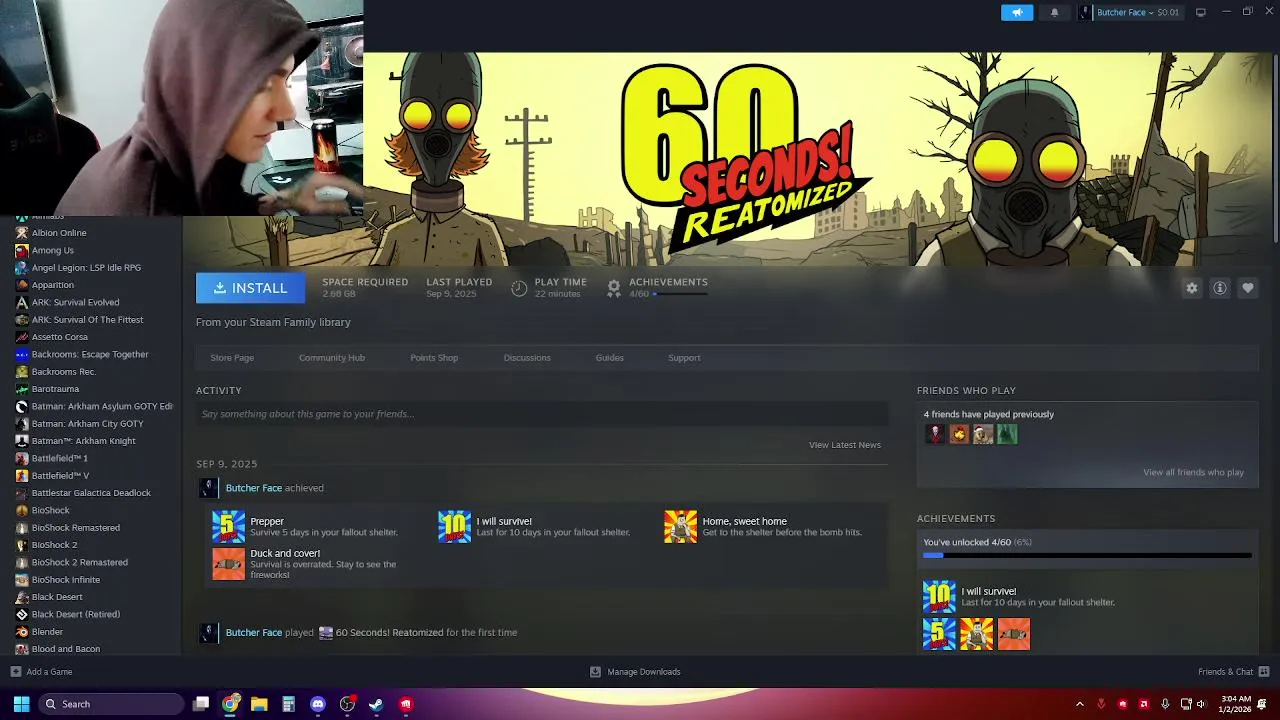Open the Points Shop tab
Viewport: 1280px width, 720px height.
coord(434,358)
